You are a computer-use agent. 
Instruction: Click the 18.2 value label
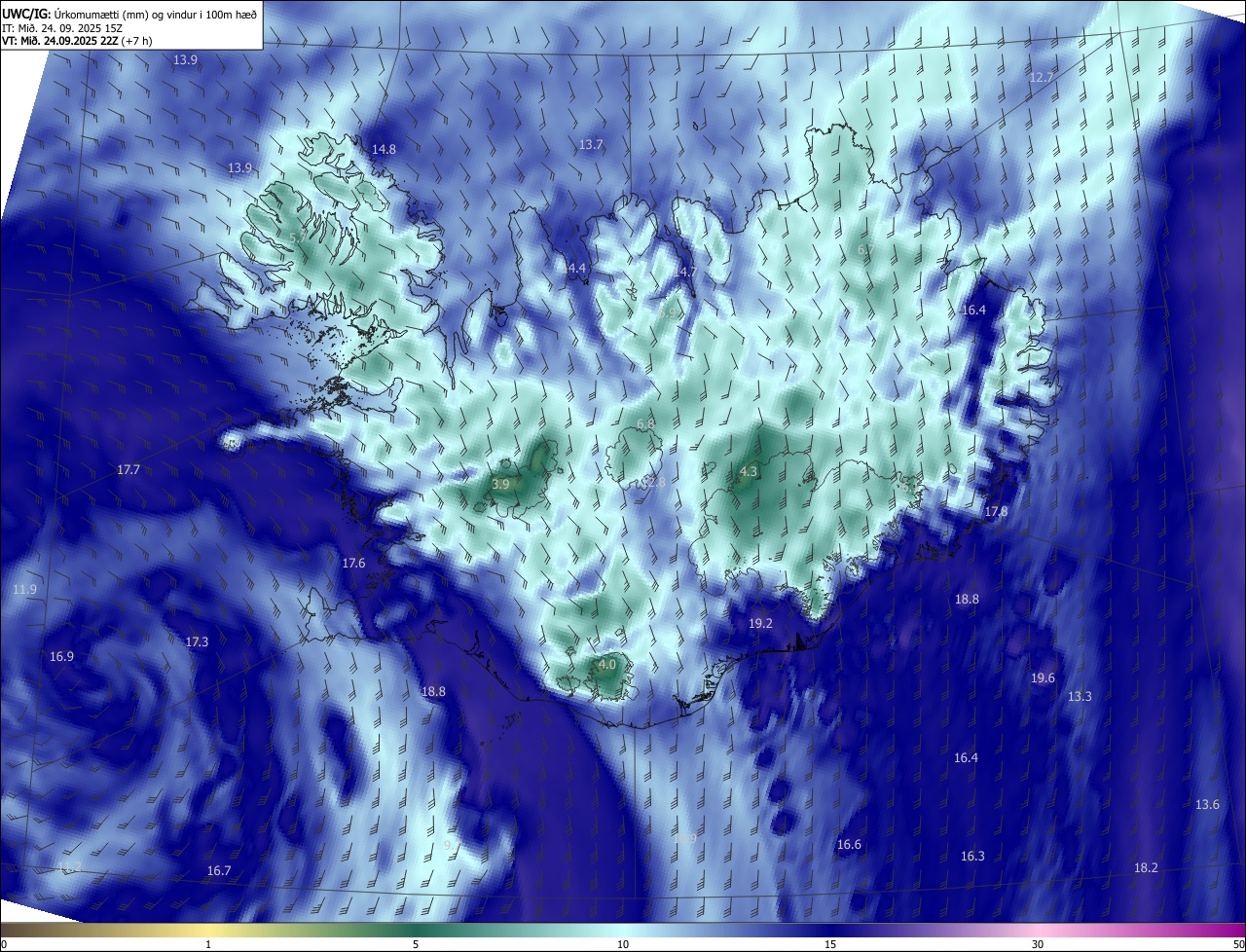click(1146, 867)
